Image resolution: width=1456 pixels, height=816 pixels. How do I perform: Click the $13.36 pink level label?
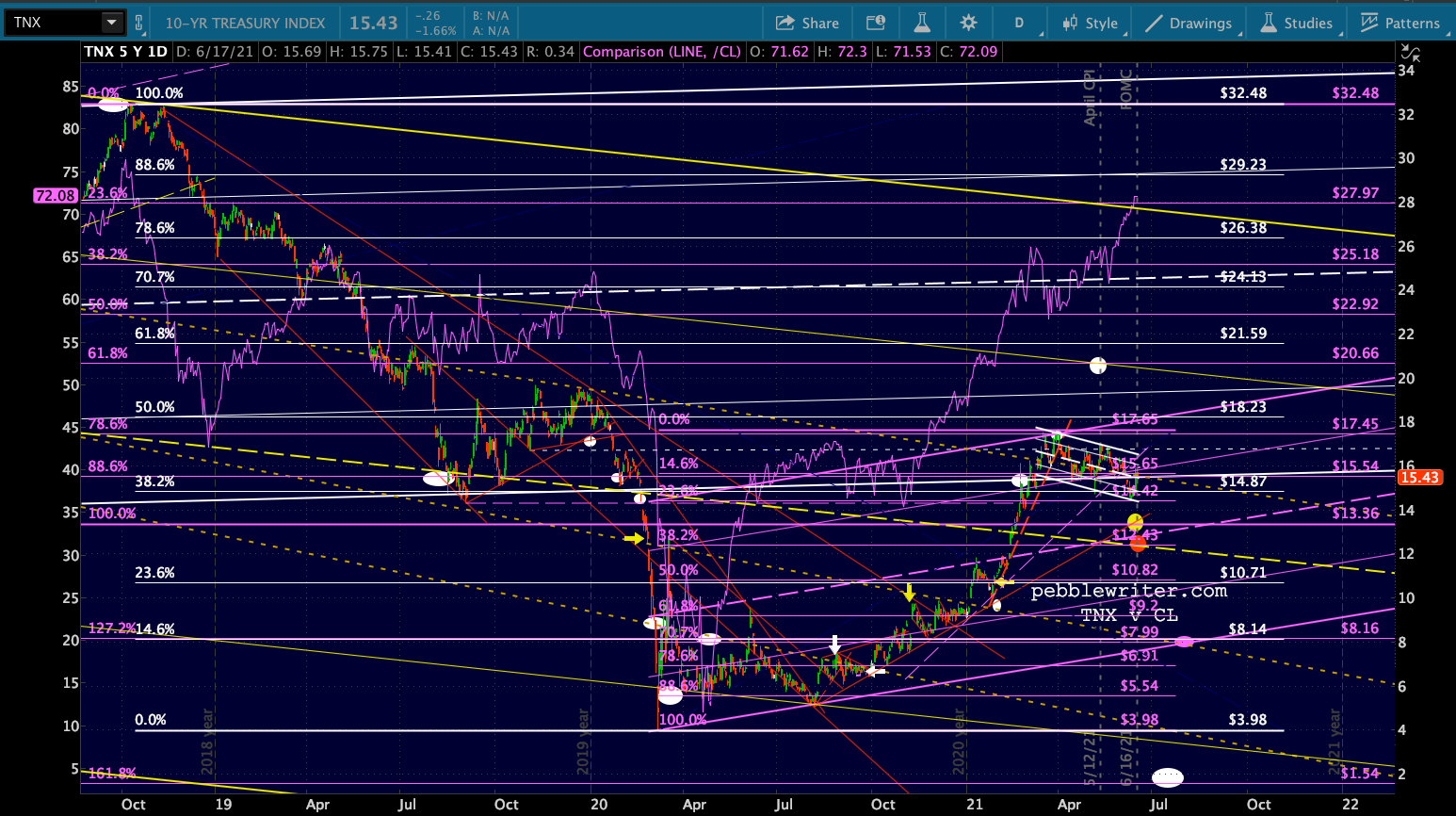coord(1355,513)
